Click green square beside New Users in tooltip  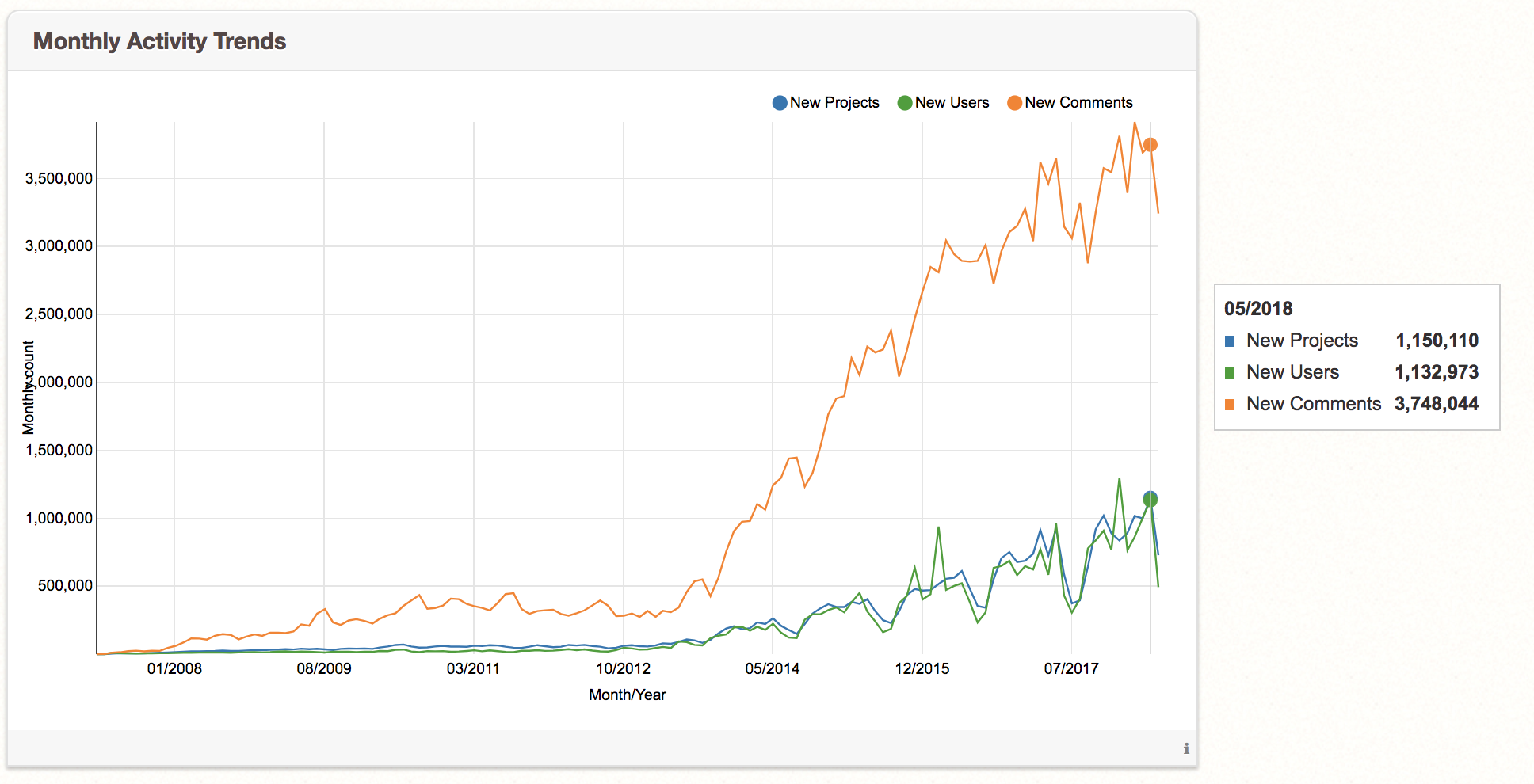pyautogui.click(x=1230, y=373)
